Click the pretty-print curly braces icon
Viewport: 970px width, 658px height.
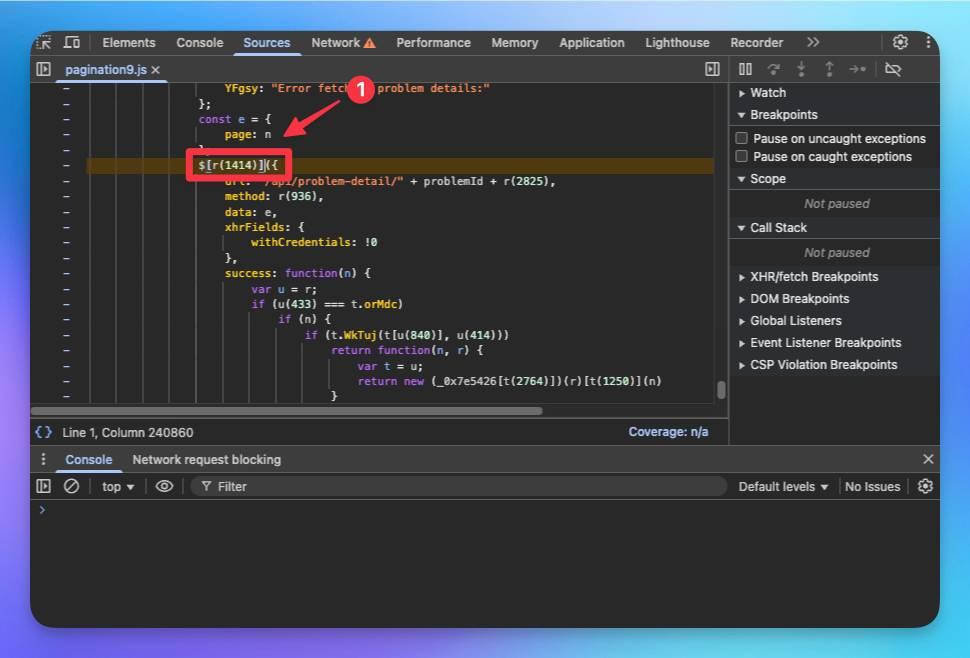43,432
